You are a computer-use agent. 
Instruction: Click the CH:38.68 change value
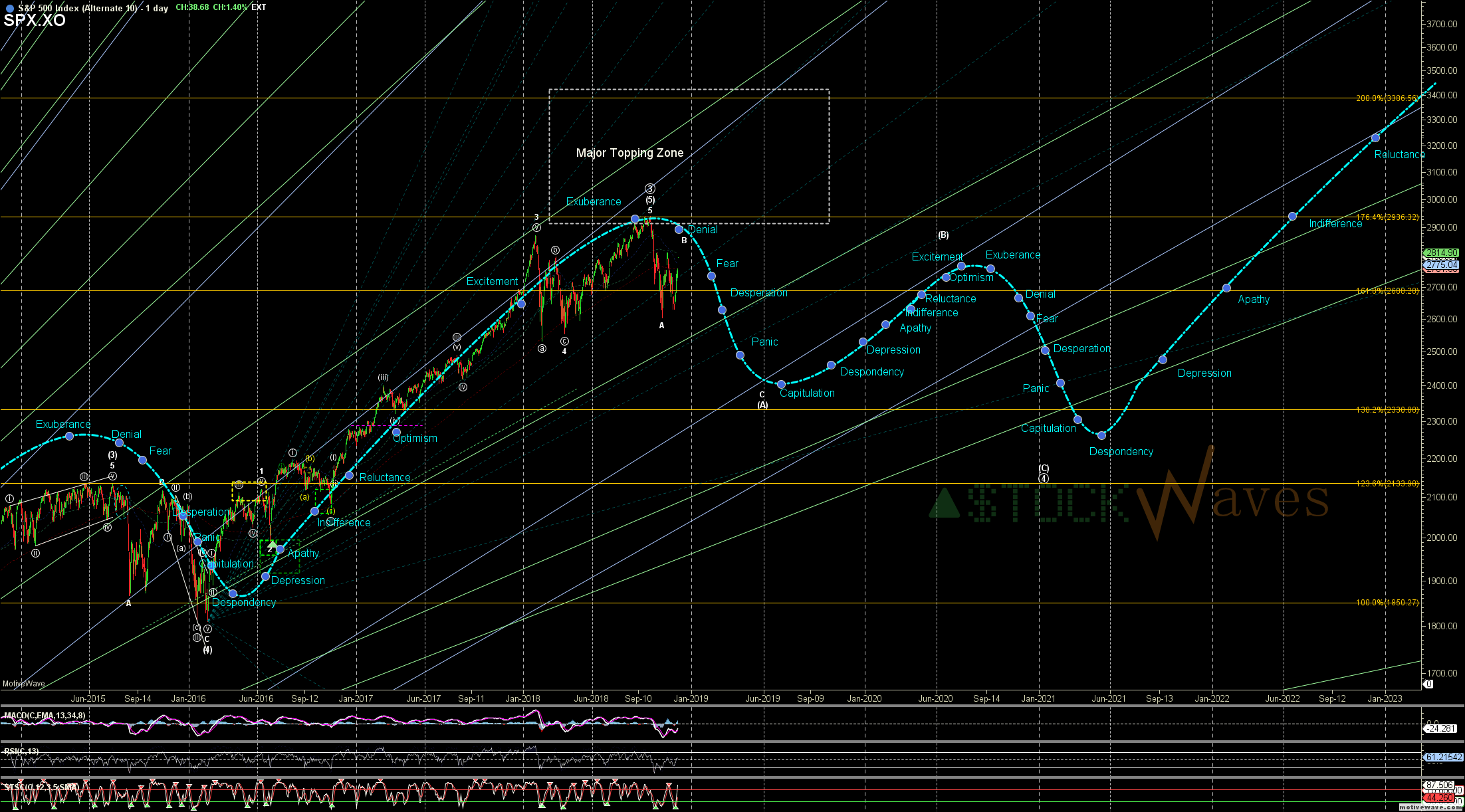(192, 7)
